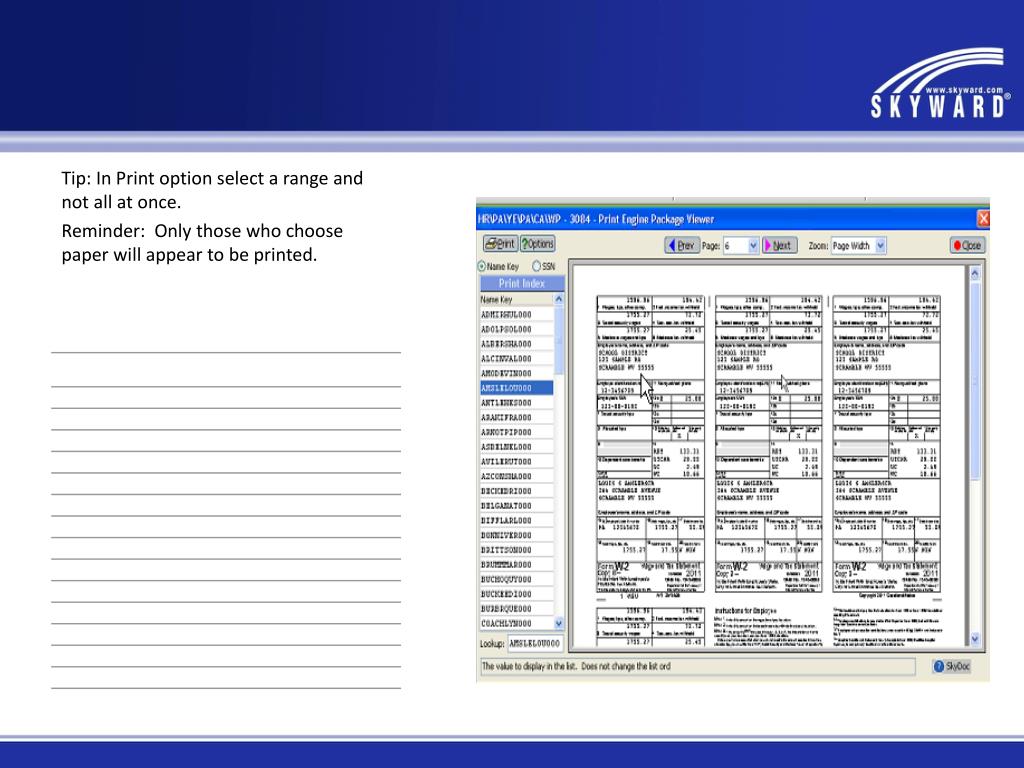The image size is (1024, 768).
Task: Select ADOLPSOL000 in the name list
Action: click(517, 329)
